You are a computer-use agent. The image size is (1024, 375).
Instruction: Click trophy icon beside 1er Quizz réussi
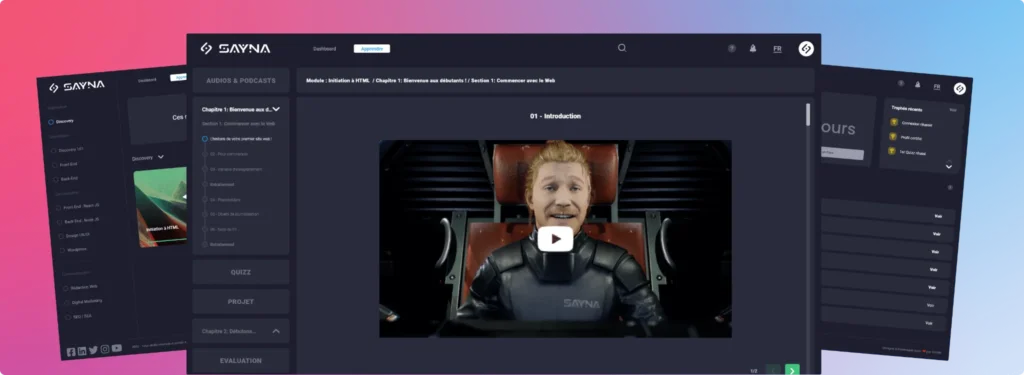(891, 151)
